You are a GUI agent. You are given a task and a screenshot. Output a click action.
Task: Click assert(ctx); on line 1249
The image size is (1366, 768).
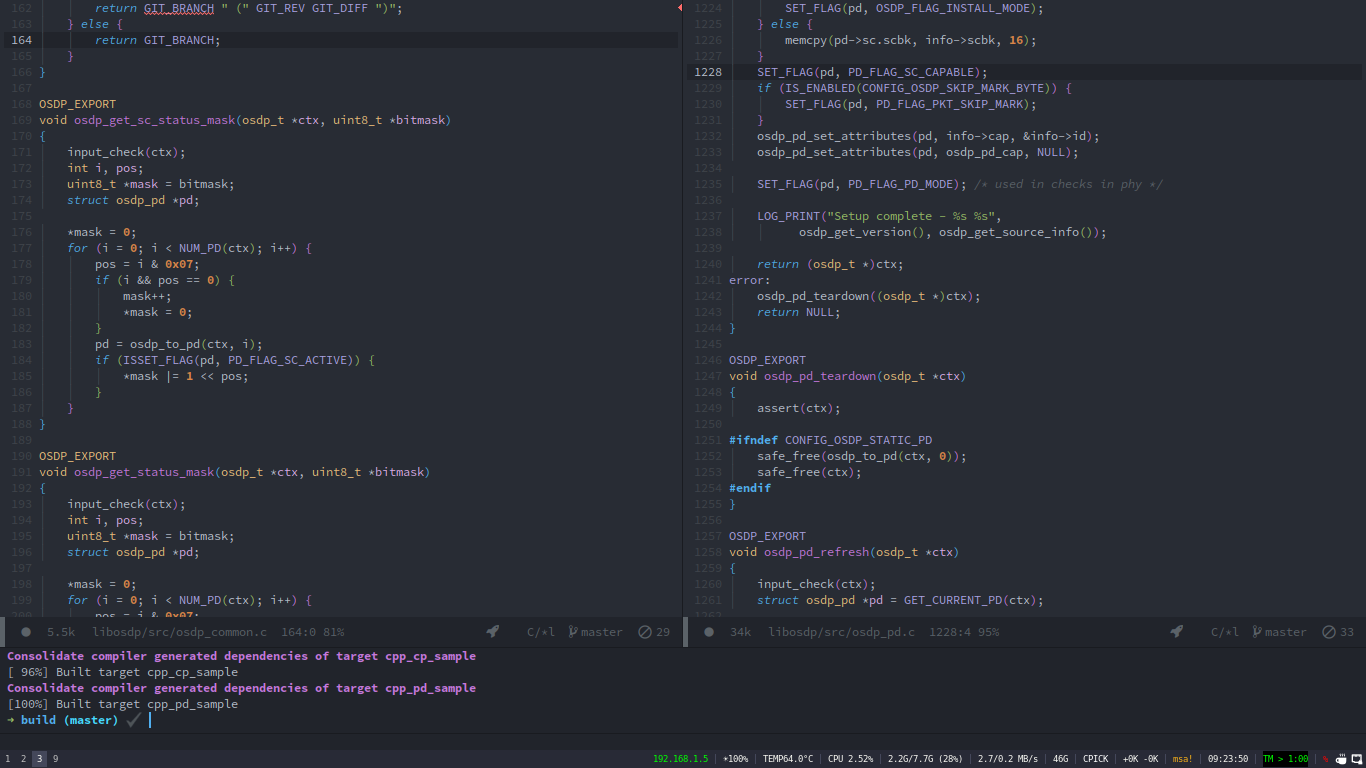tap(799, 408)
